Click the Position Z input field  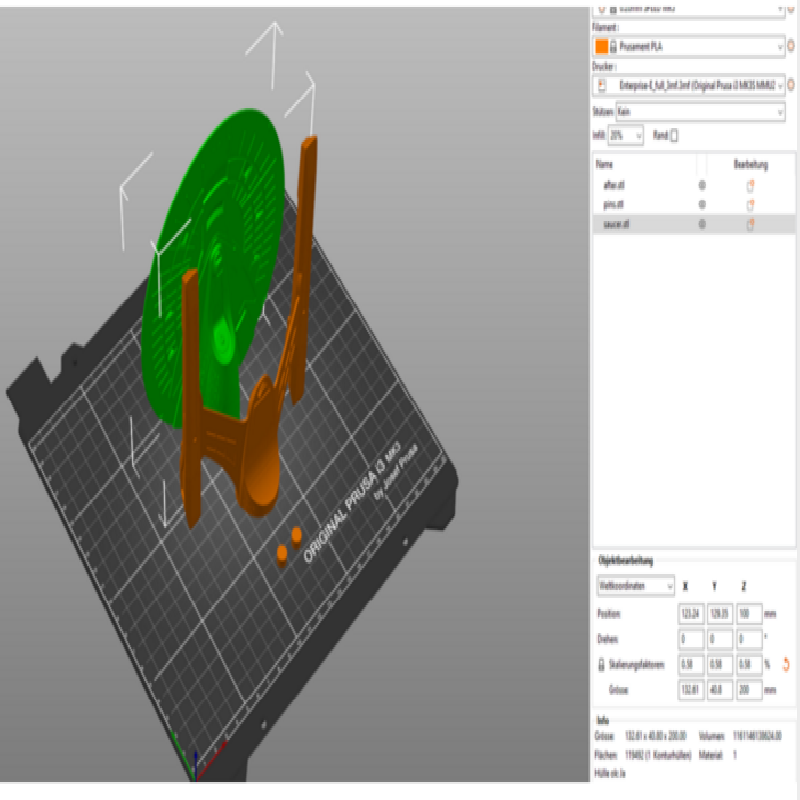749,614
